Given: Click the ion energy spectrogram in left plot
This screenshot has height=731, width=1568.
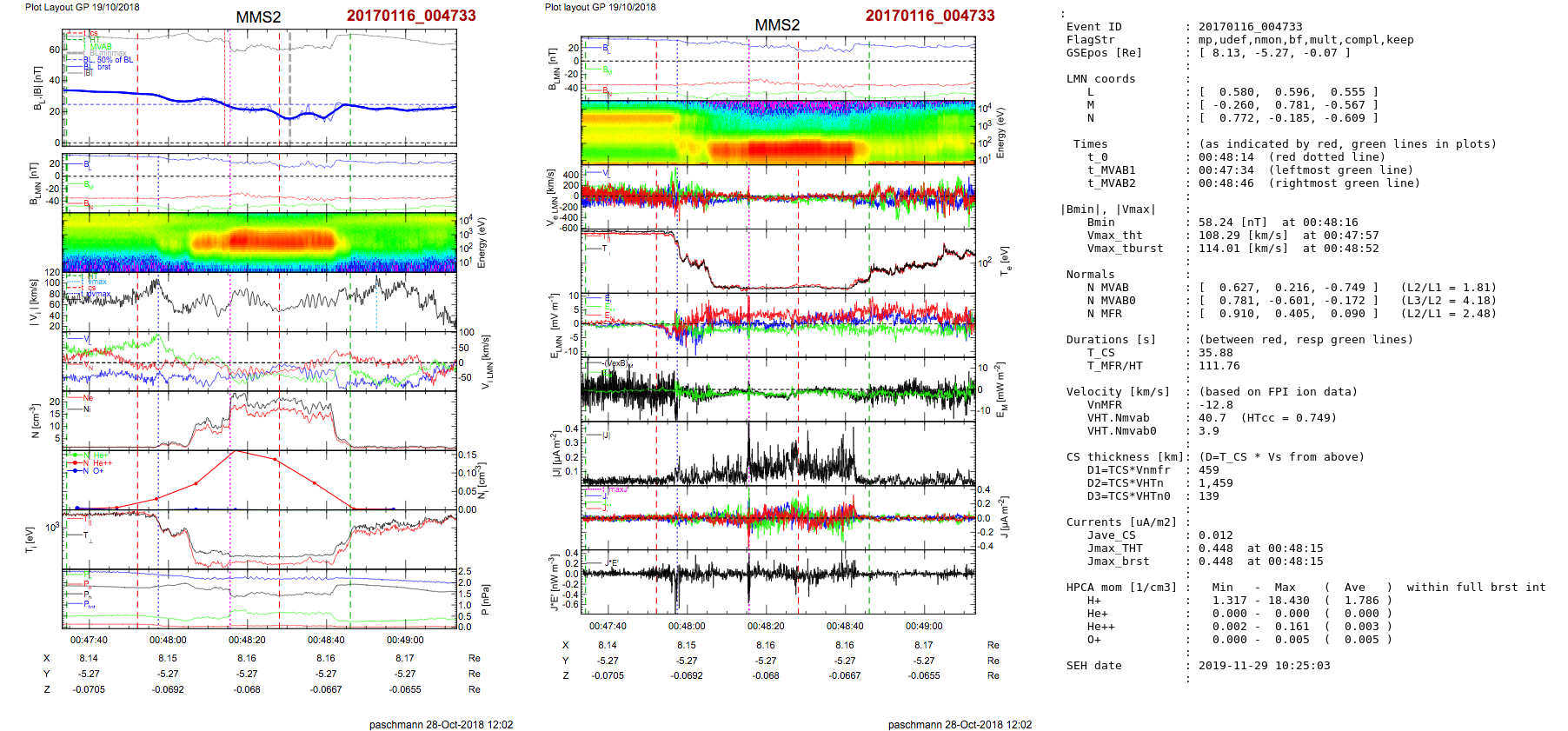Looking at the screenshot, I should [259, 243].
